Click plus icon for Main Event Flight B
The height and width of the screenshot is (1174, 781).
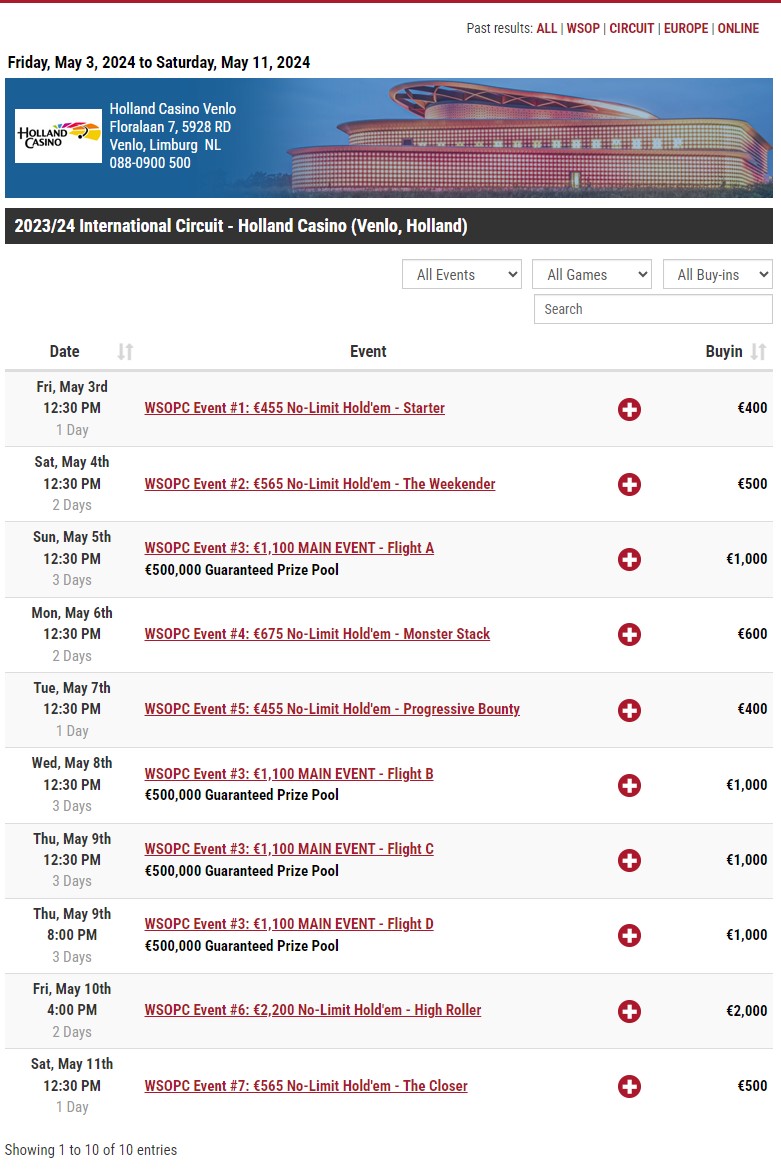[x=629, y=786]
